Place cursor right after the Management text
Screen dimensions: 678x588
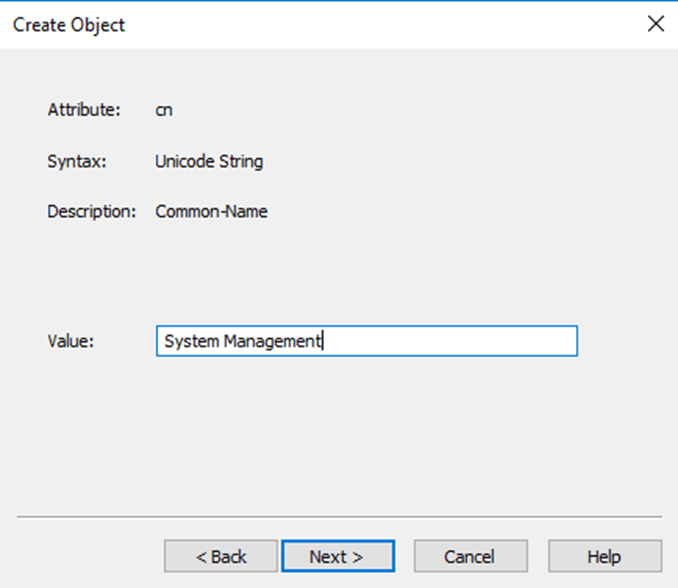tap(322, 341)
